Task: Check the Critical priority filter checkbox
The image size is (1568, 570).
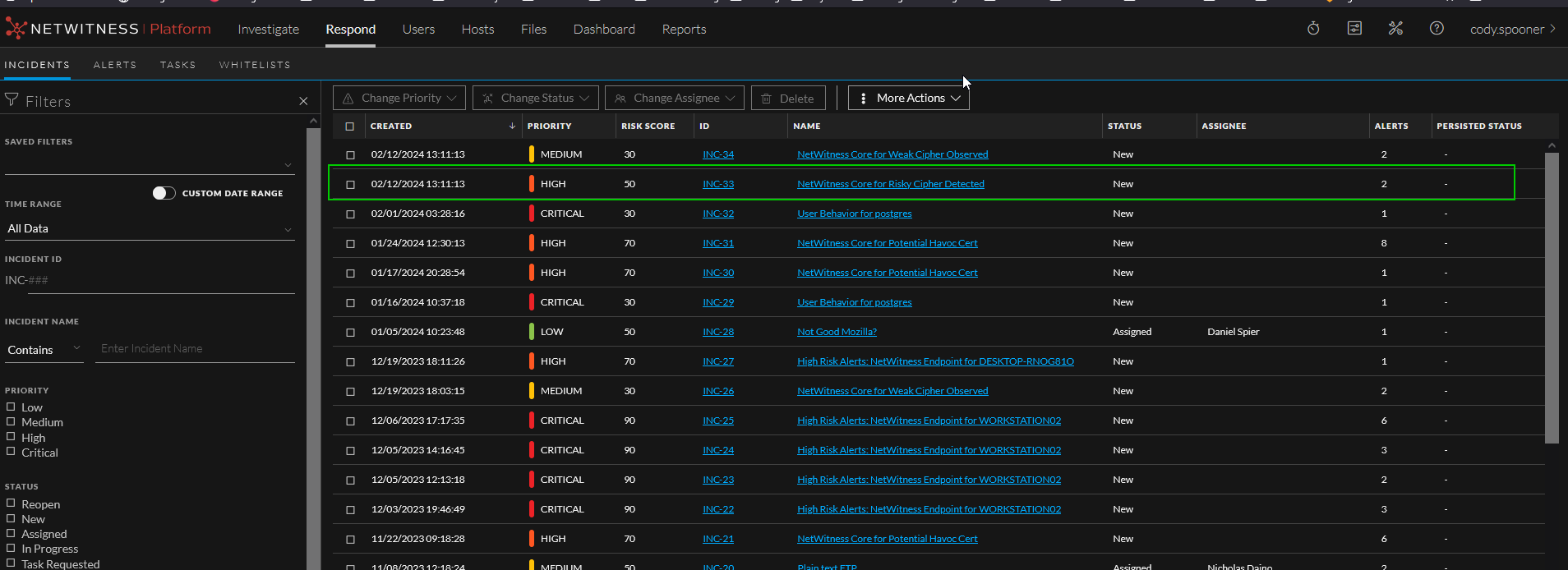Action: coord(12,452)
